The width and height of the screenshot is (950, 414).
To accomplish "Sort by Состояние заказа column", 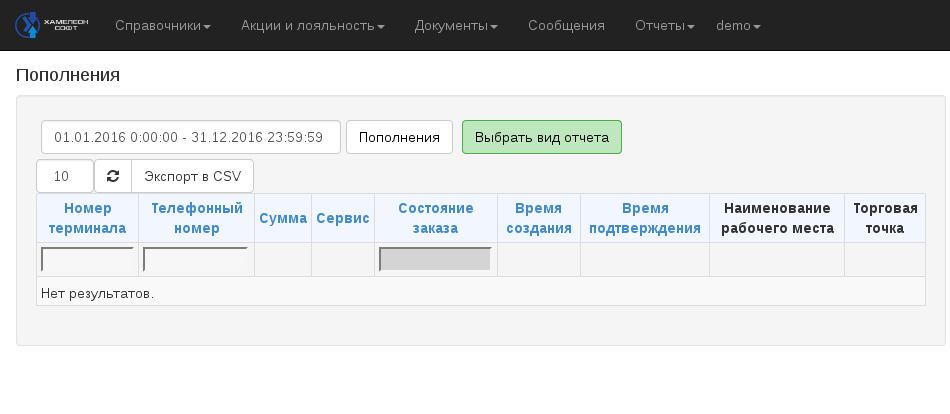I will click(x=436, y=218).
